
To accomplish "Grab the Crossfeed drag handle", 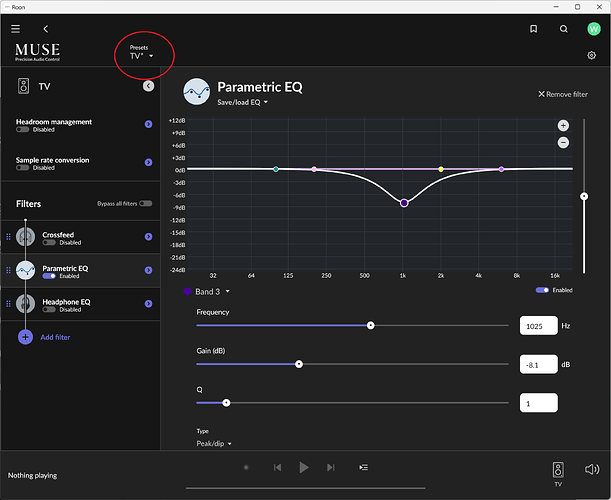I will pyautogui.click(x=8, y=237).
